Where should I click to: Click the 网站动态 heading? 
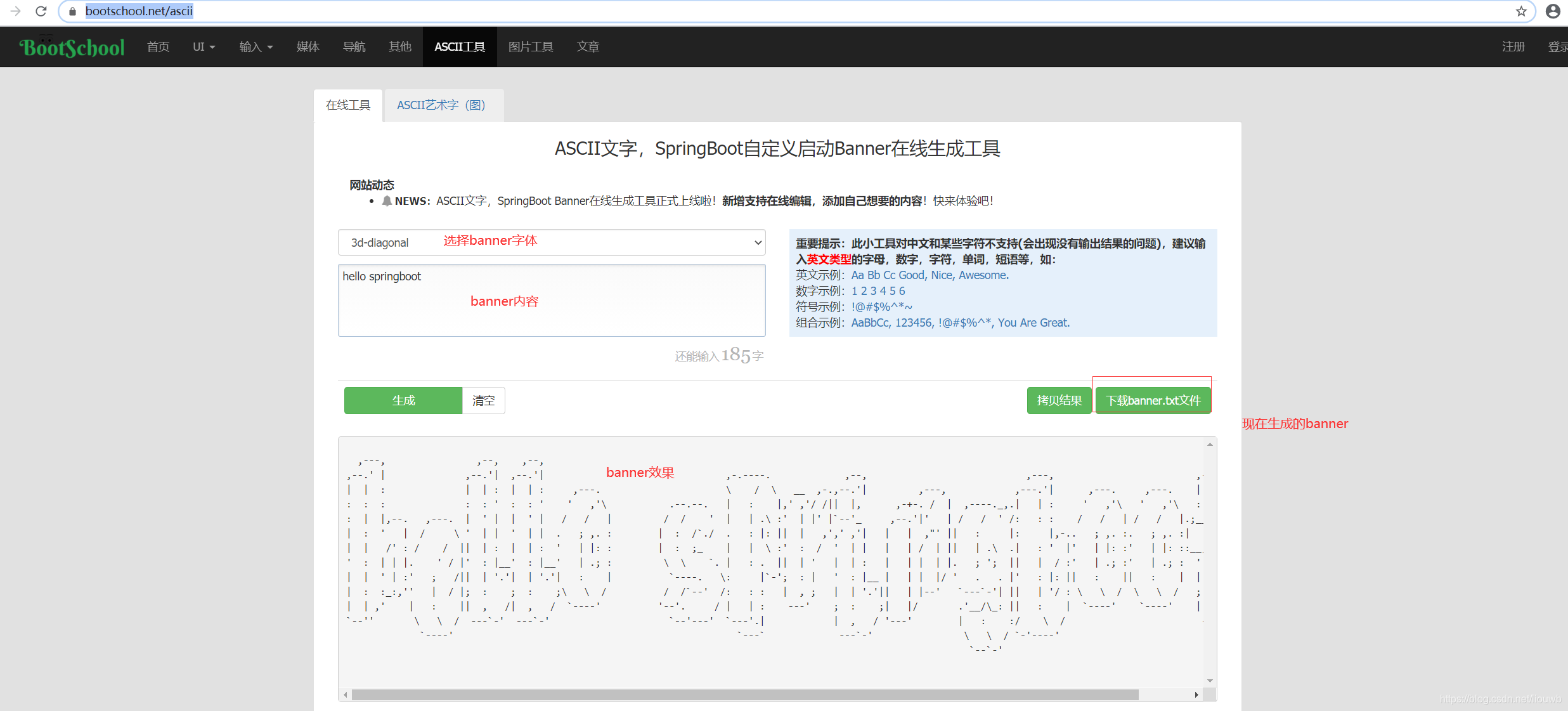click(372, 185)
